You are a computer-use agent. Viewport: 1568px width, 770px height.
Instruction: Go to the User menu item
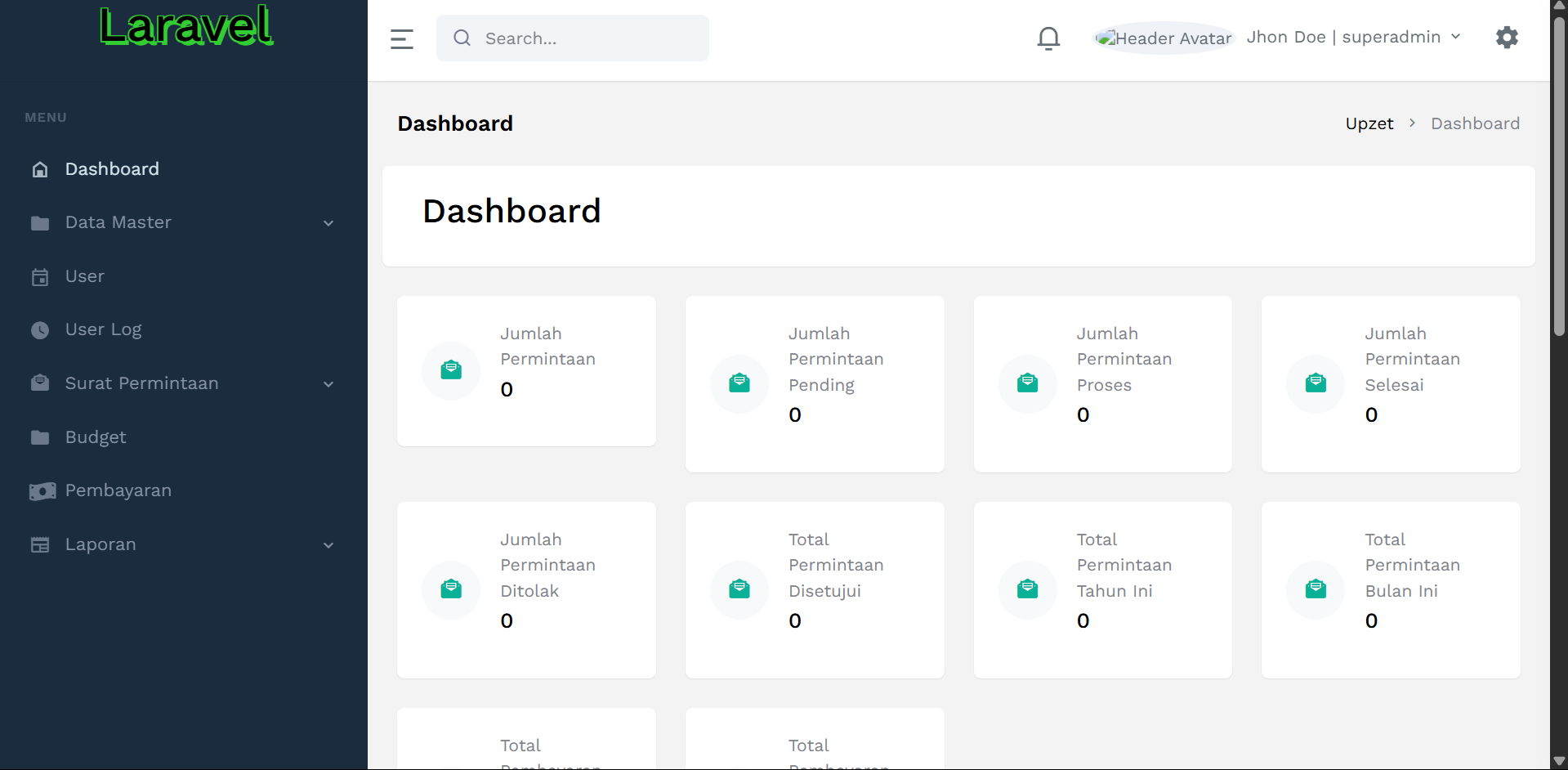coord(85,276)
